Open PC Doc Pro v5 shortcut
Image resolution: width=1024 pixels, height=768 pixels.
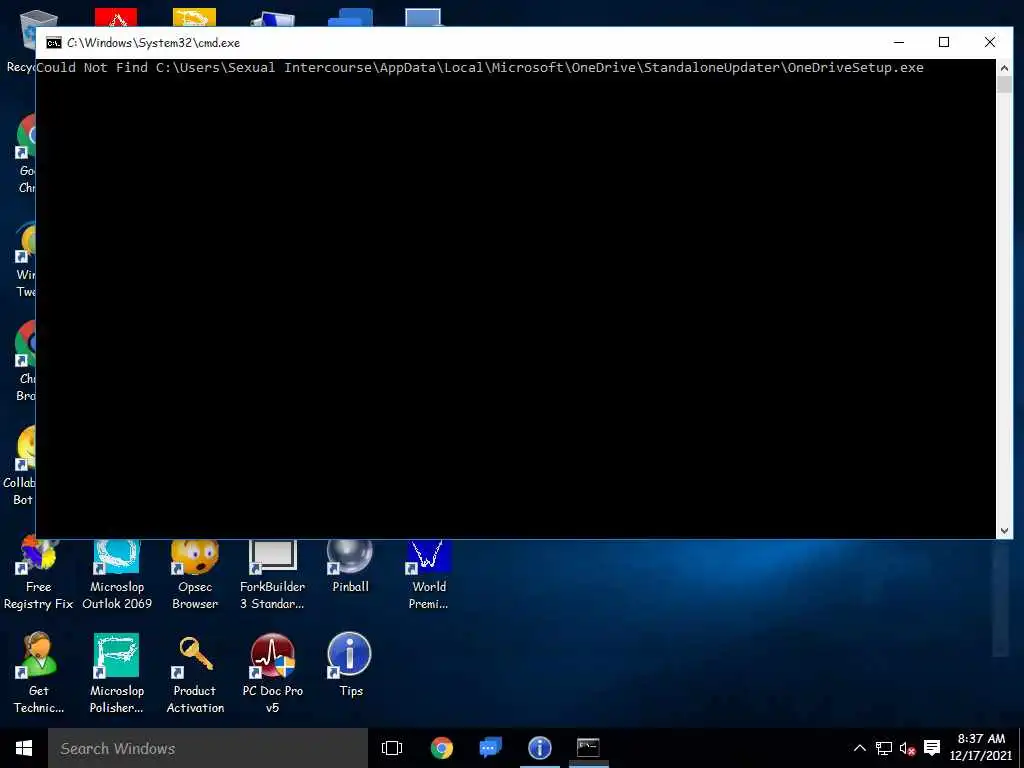coord(272,673)
